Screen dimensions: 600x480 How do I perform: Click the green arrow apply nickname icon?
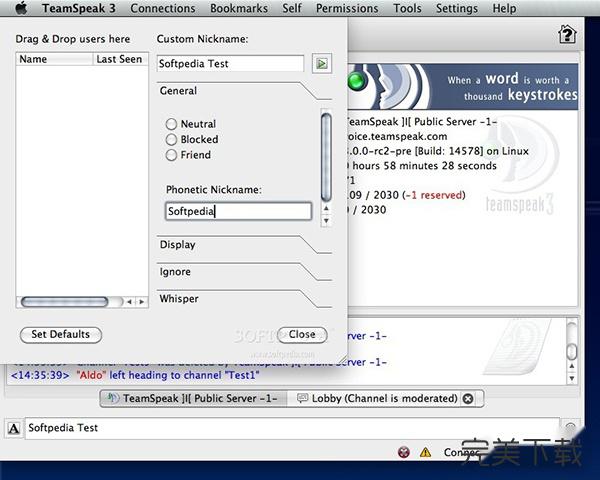[322, 64]
